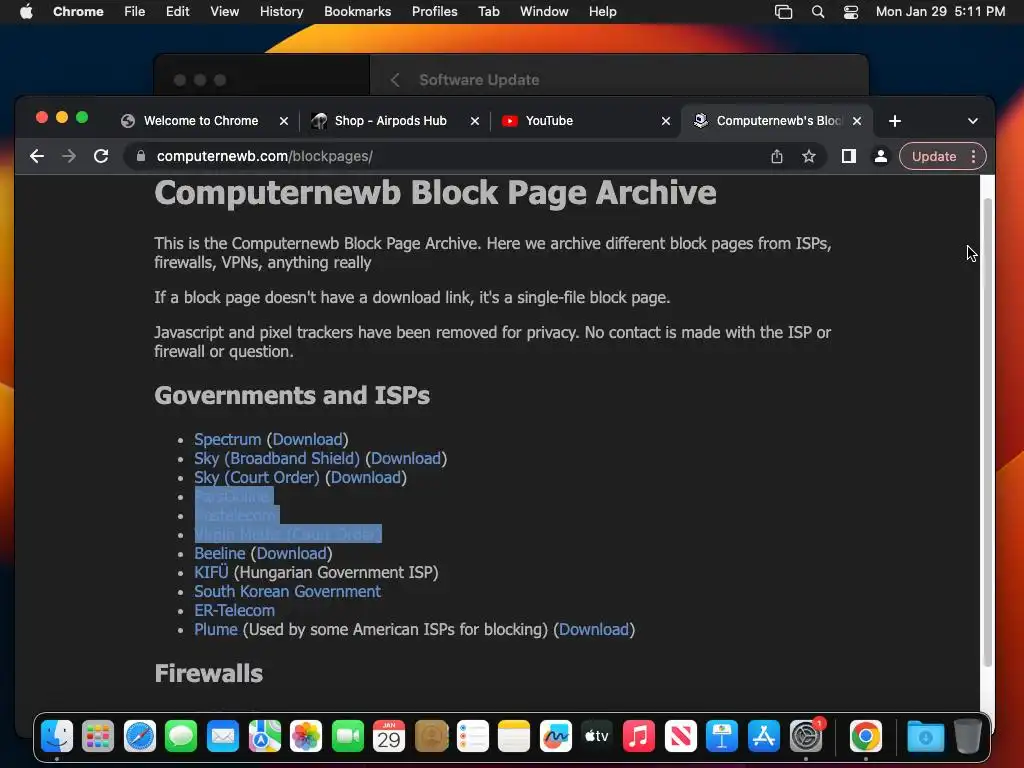The width and height of the screenshot is (1024, 768).
Task: Open Apple TV app in Dock
Action: (597, 737)
